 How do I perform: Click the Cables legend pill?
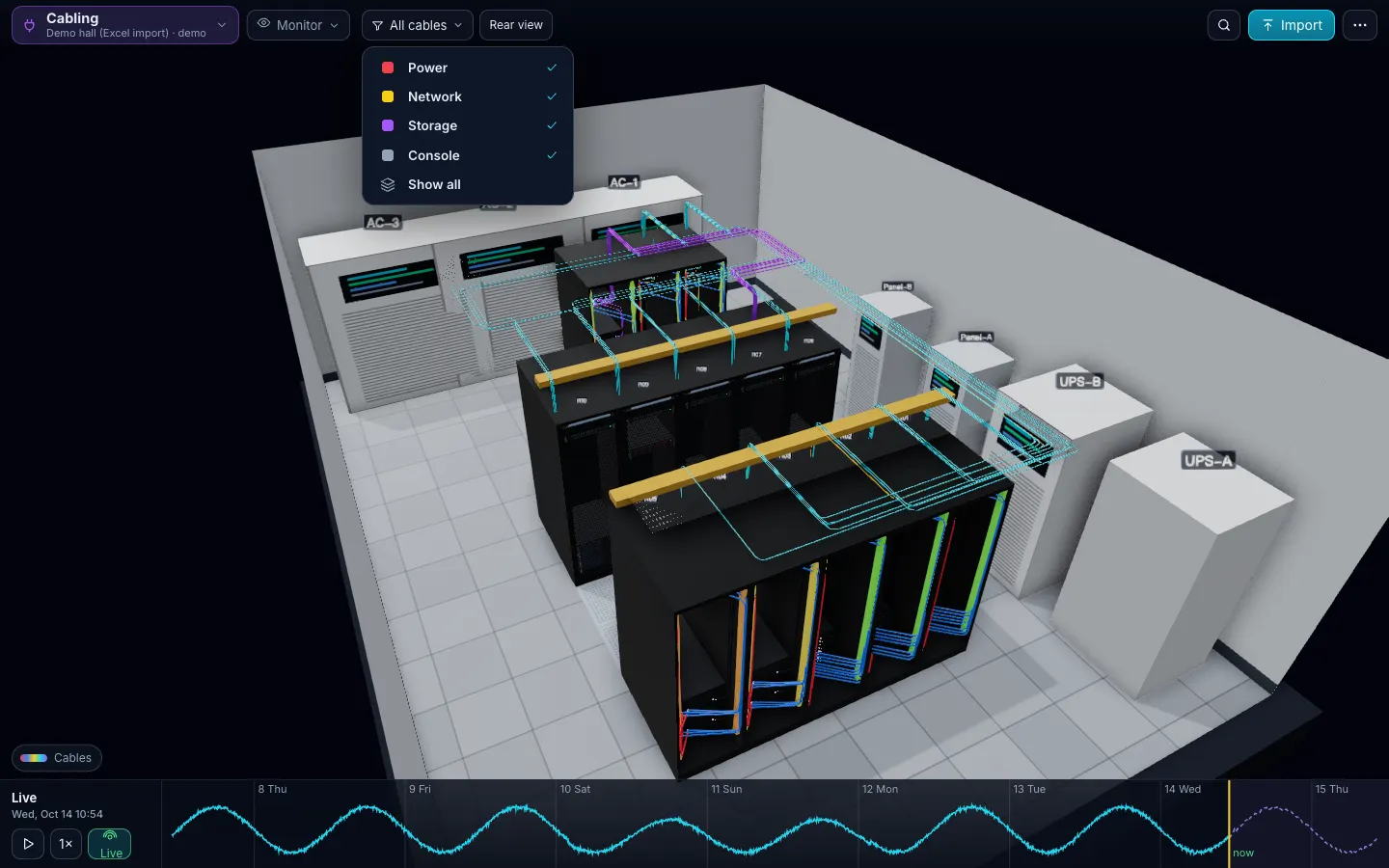coord(57,758)
